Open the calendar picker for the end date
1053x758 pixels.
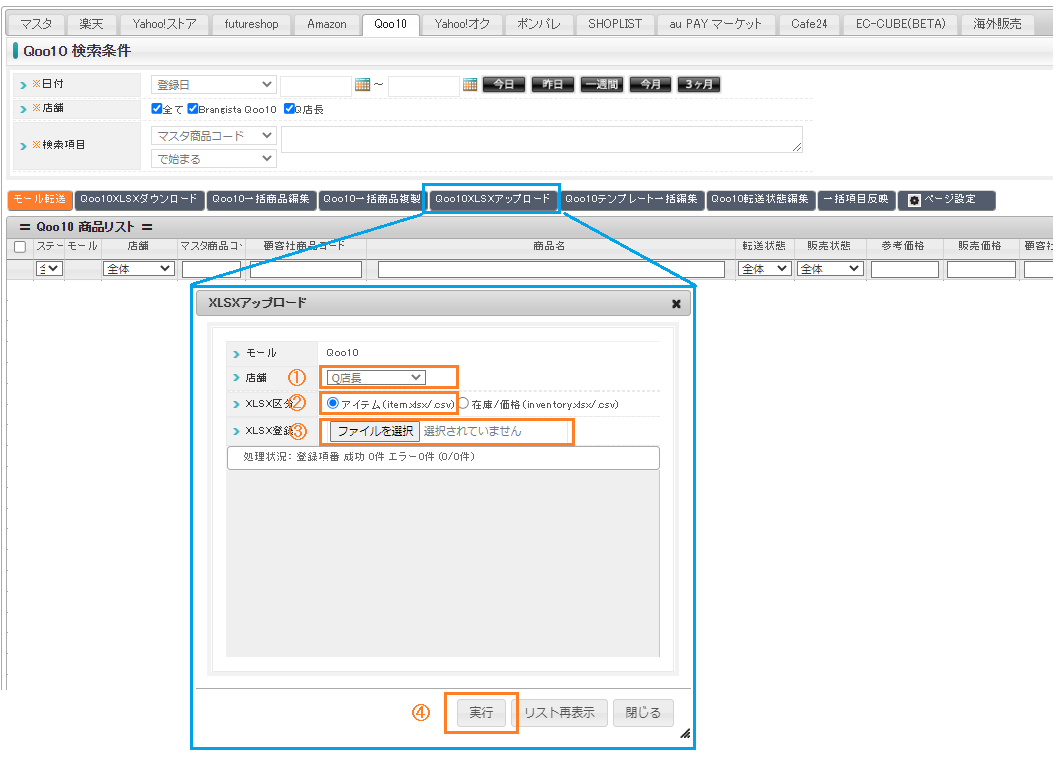[x=470, y=85]
